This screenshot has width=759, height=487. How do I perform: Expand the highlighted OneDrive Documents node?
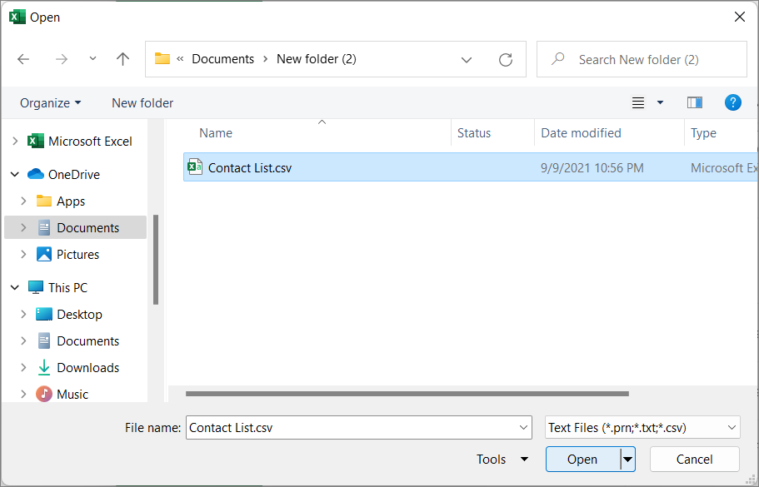coord(23,228)
